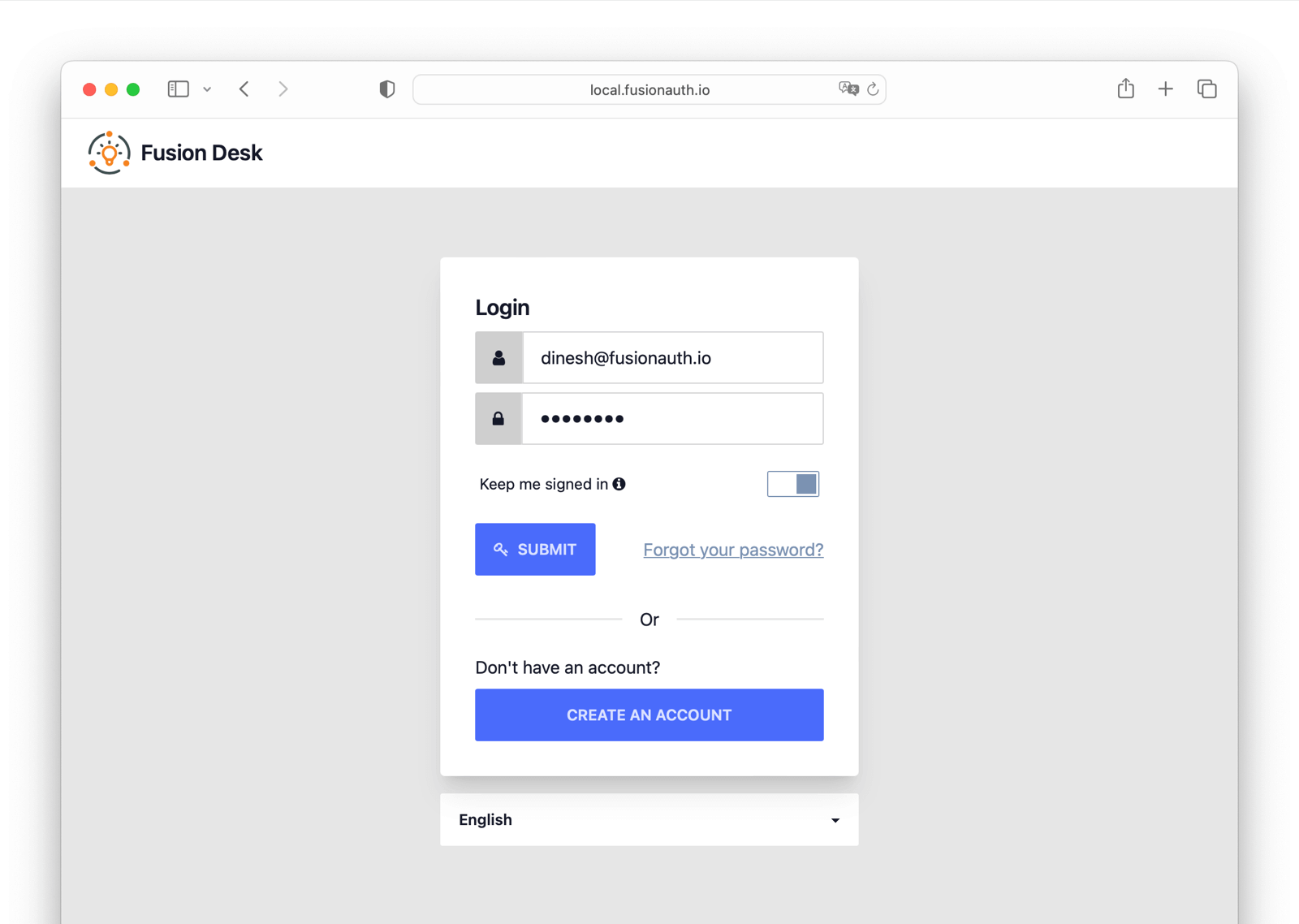Open a new tab with plus icon
The height and width of the screenshot is (924, 1299).
1166,89
